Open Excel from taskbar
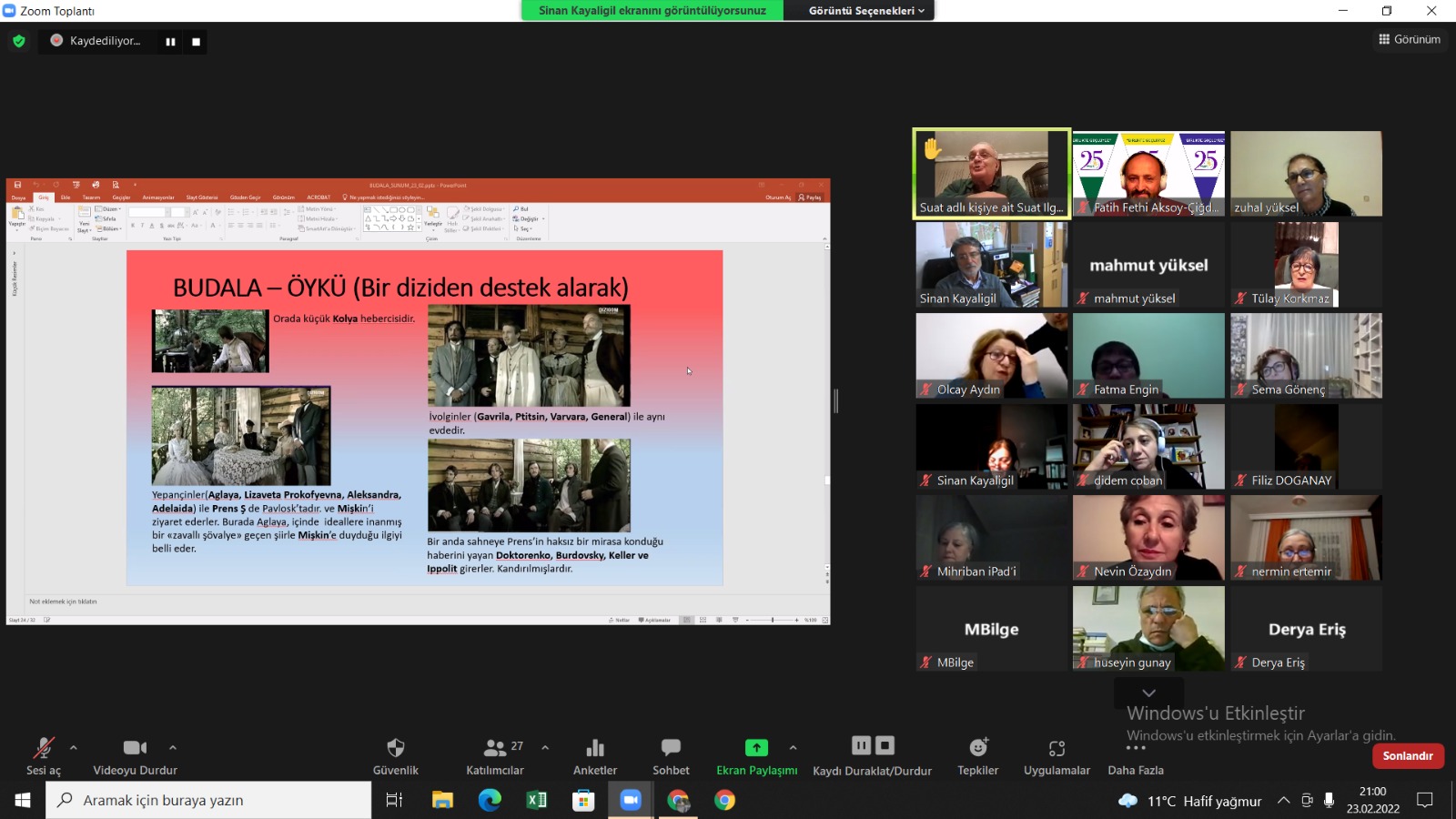 click(x=537, y=800)
